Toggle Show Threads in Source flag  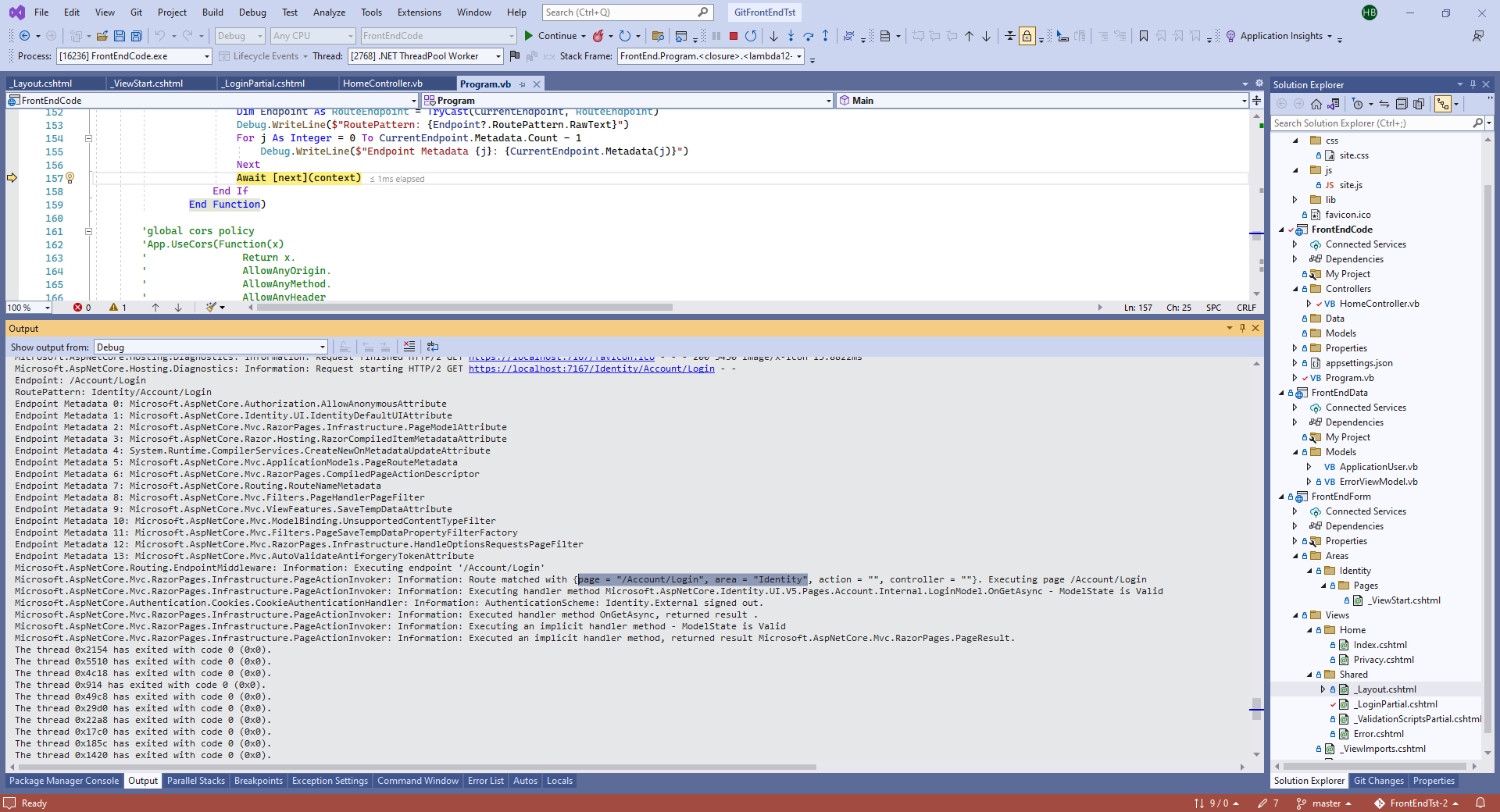pos(514,56)
